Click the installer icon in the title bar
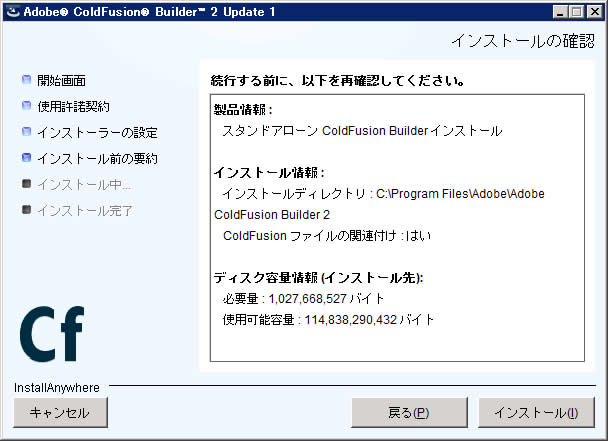The height and width of the screenshot is (441, 608). (x=13, y=12)
